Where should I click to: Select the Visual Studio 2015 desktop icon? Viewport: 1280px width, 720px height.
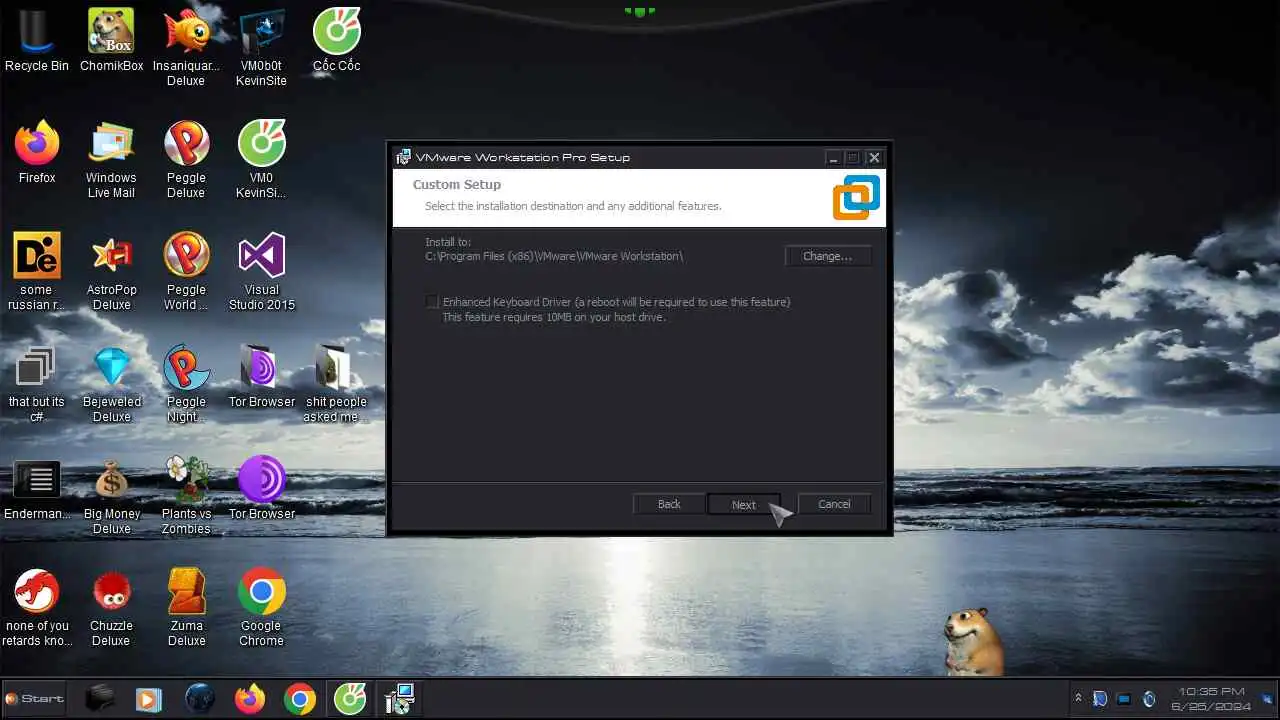coord(261,272)
